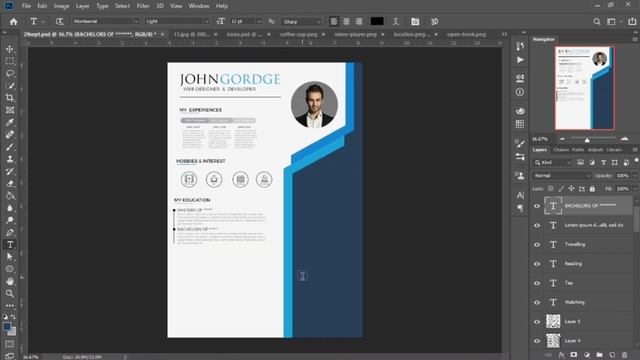Open the Opacity dropdown arrow
Image resolution: width=640 pixels, height=360 pixels.
635,176
